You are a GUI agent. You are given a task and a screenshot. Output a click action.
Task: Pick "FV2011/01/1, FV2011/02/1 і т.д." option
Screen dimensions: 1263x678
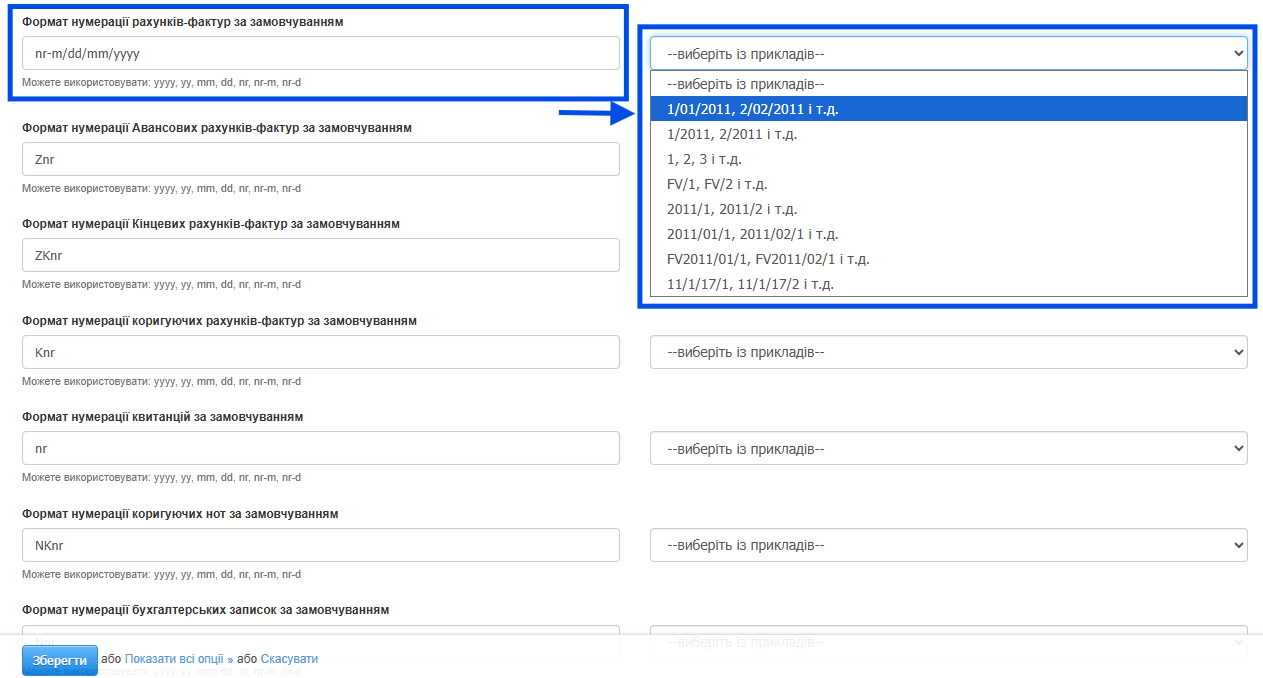coord(768,259)
